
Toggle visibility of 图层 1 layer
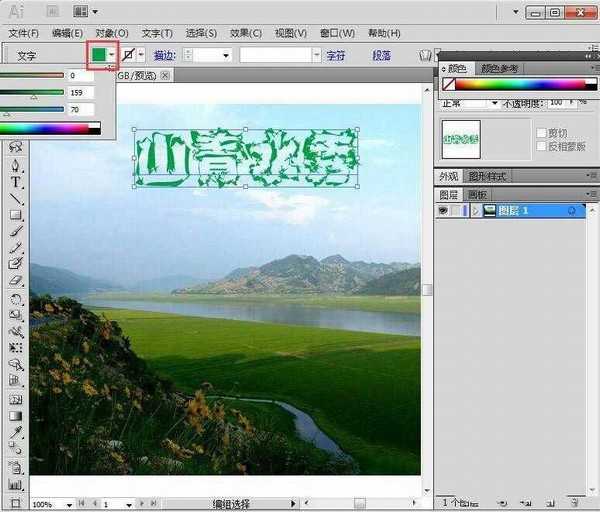tap(442, 211)
